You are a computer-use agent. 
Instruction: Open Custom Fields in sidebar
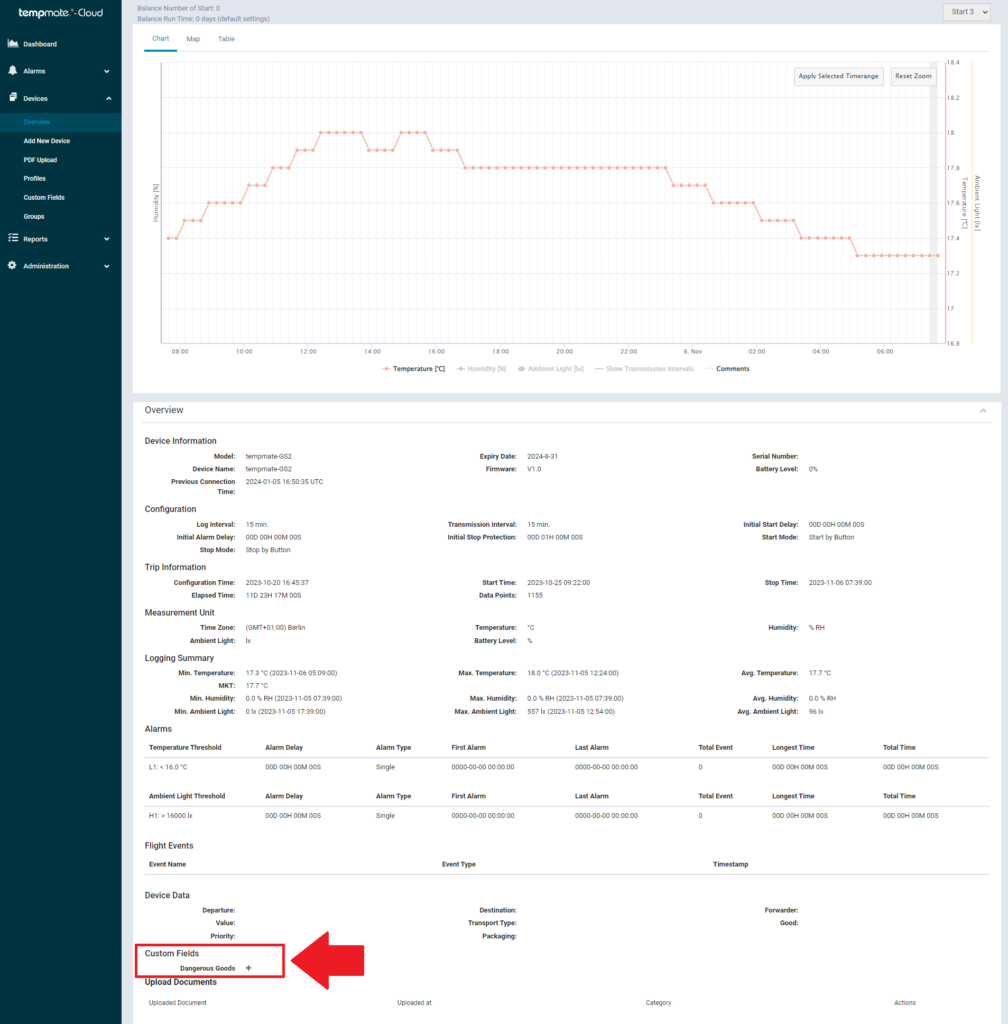pyautogui.click(x=44, y=197)
